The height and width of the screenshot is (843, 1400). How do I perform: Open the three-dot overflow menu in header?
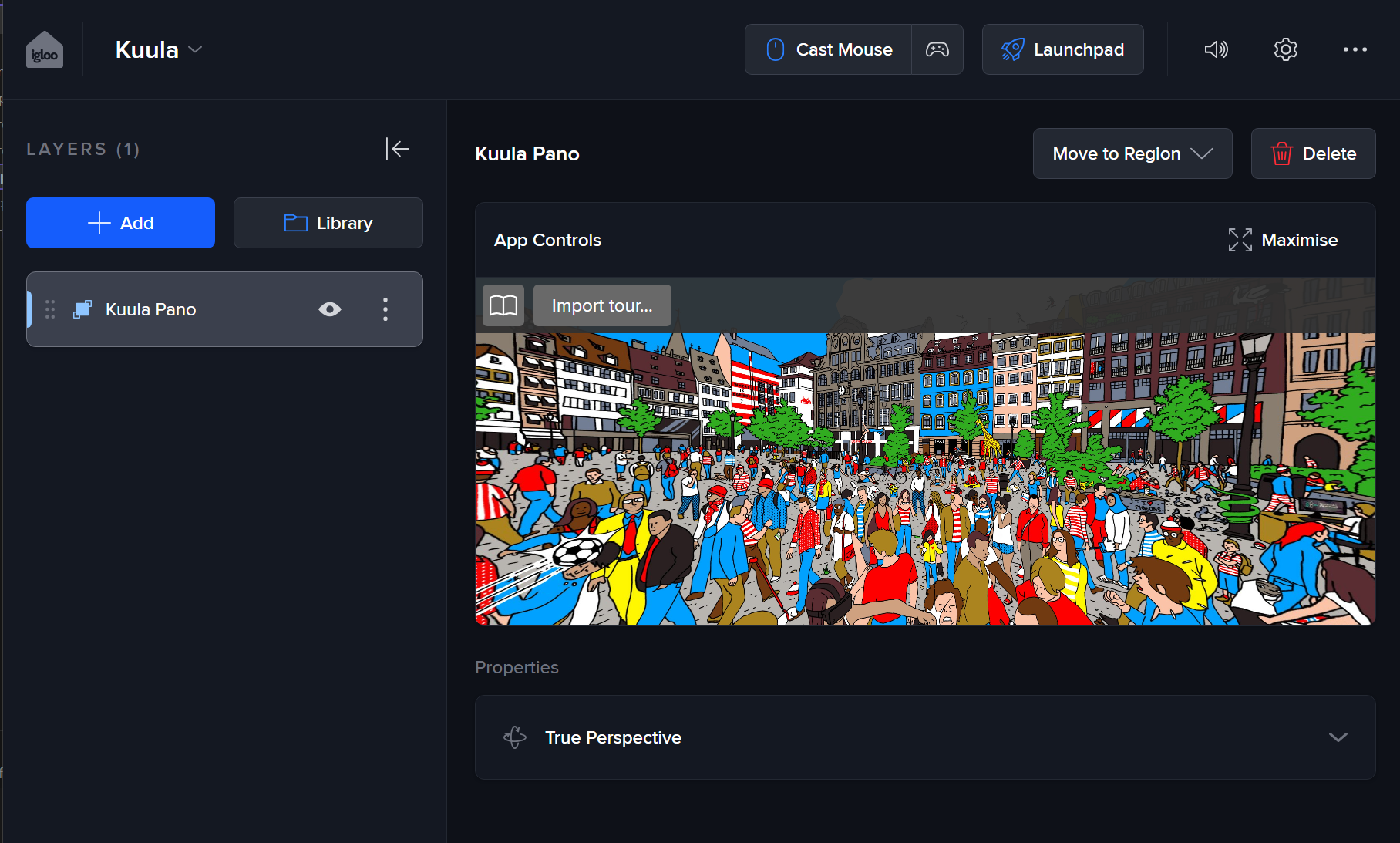tap(1355, 50)
